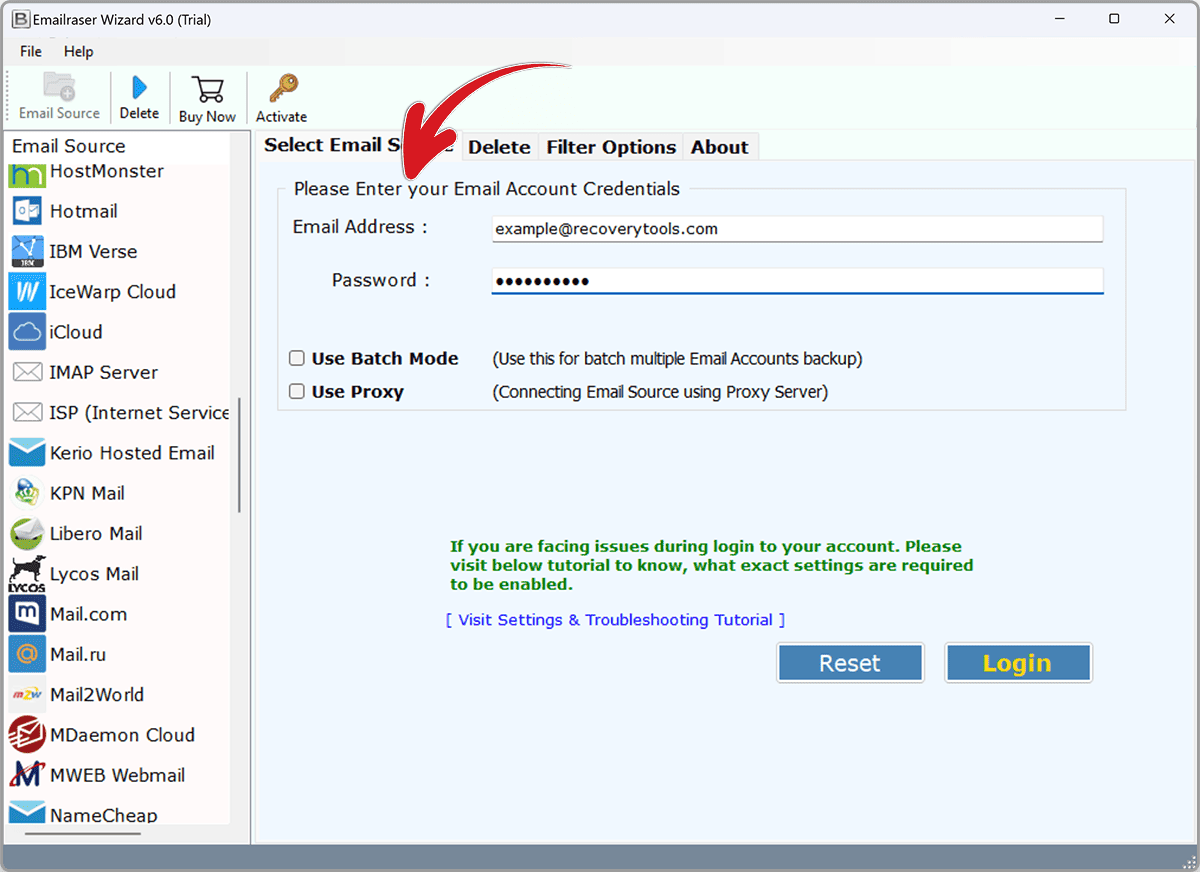Select the MDaemon Cloud icon

point(26,735)
